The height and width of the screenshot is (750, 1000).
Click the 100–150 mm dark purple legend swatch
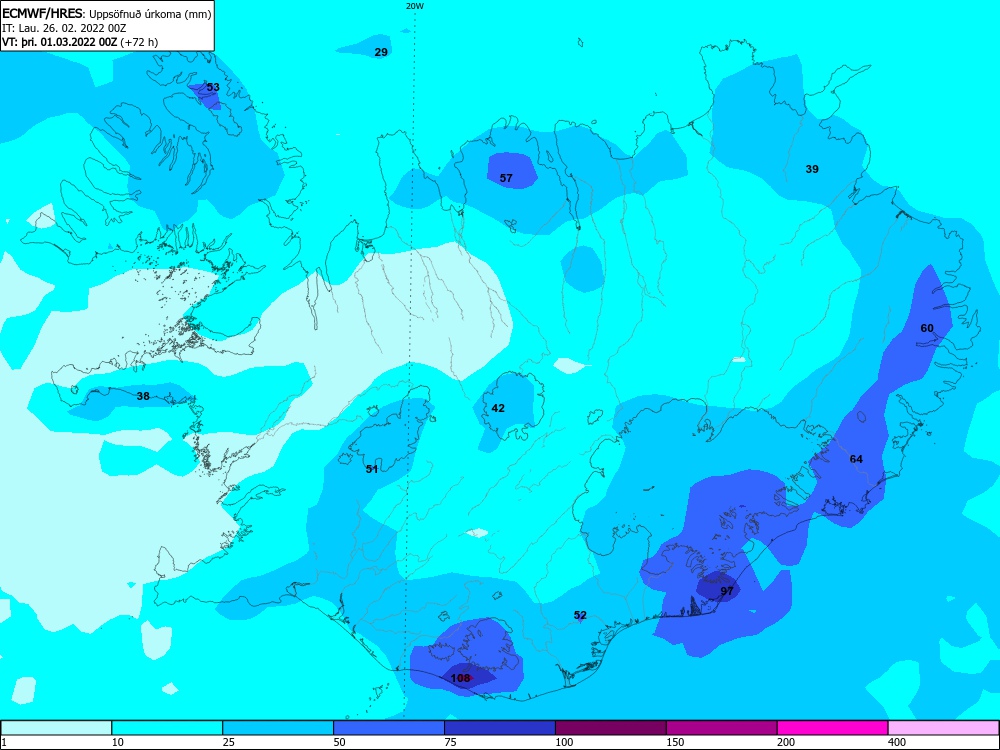click(x=611, y=728)
